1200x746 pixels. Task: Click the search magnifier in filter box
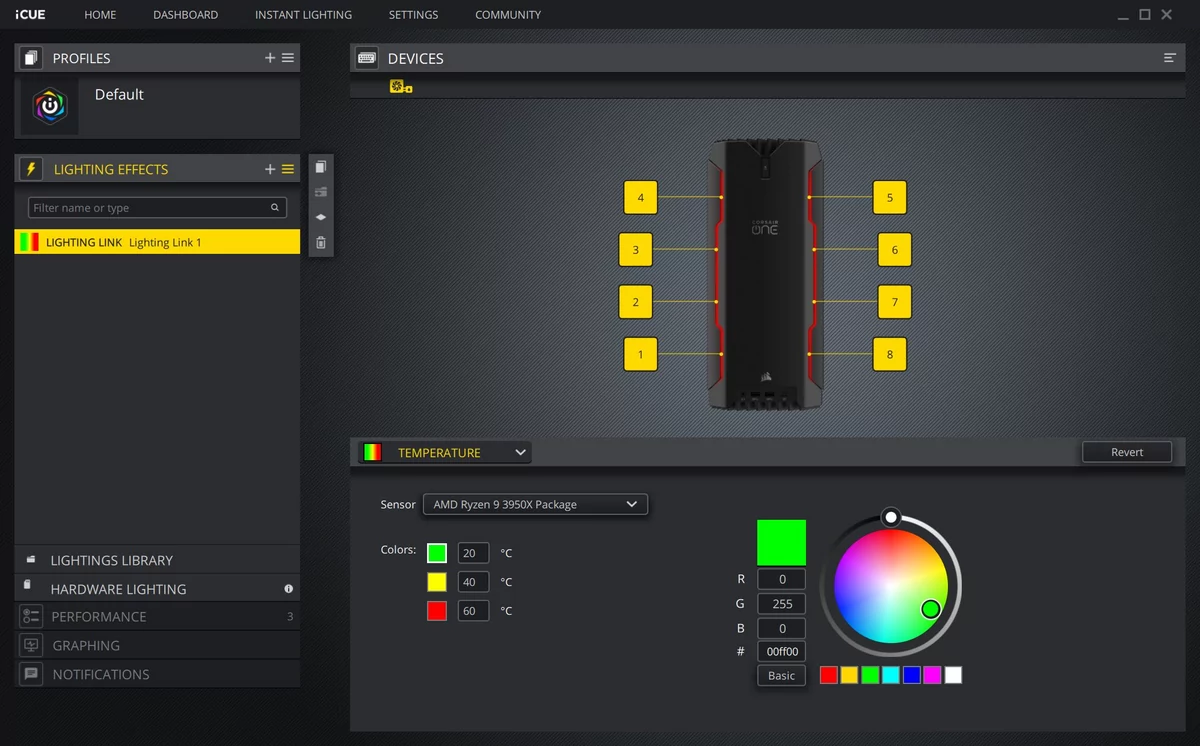point(275,208)
